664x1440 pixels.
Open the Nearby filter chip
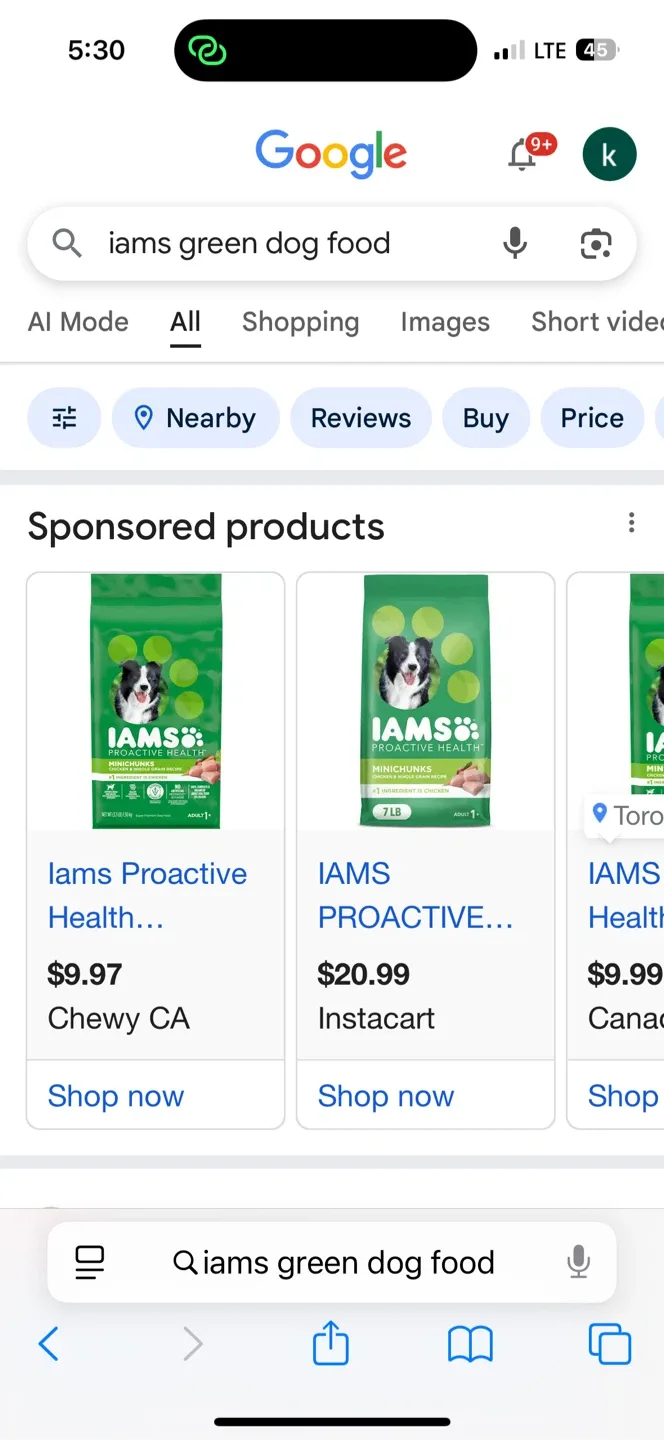coord(196,417)
